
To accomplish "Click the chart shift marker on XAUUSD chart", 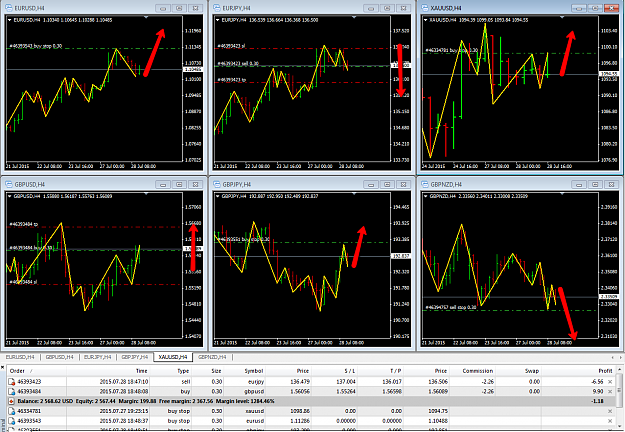I will 562,17.
